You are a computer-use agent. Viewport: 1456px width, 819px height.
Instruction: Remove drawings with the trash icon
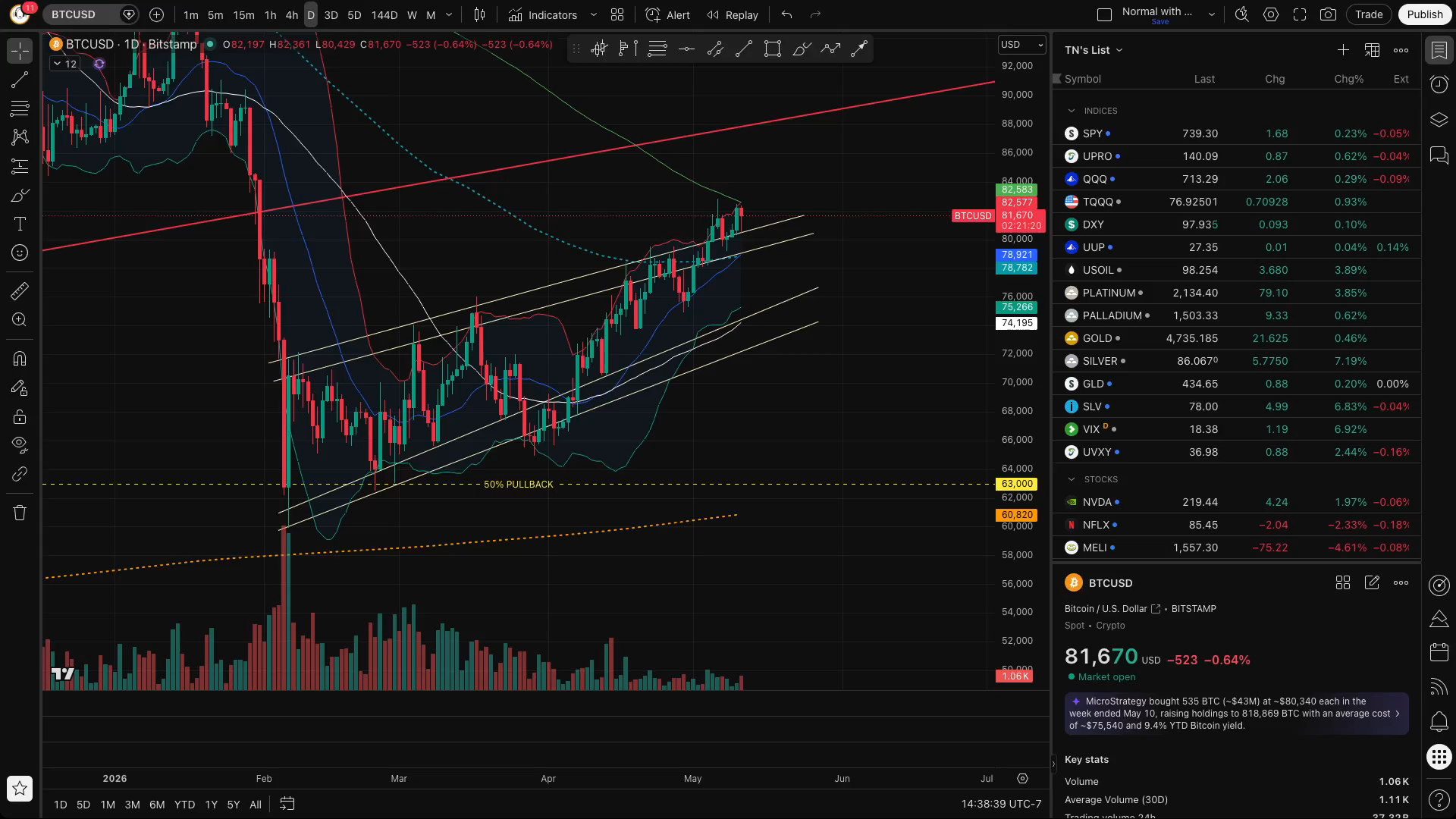[x=20, y=513]
